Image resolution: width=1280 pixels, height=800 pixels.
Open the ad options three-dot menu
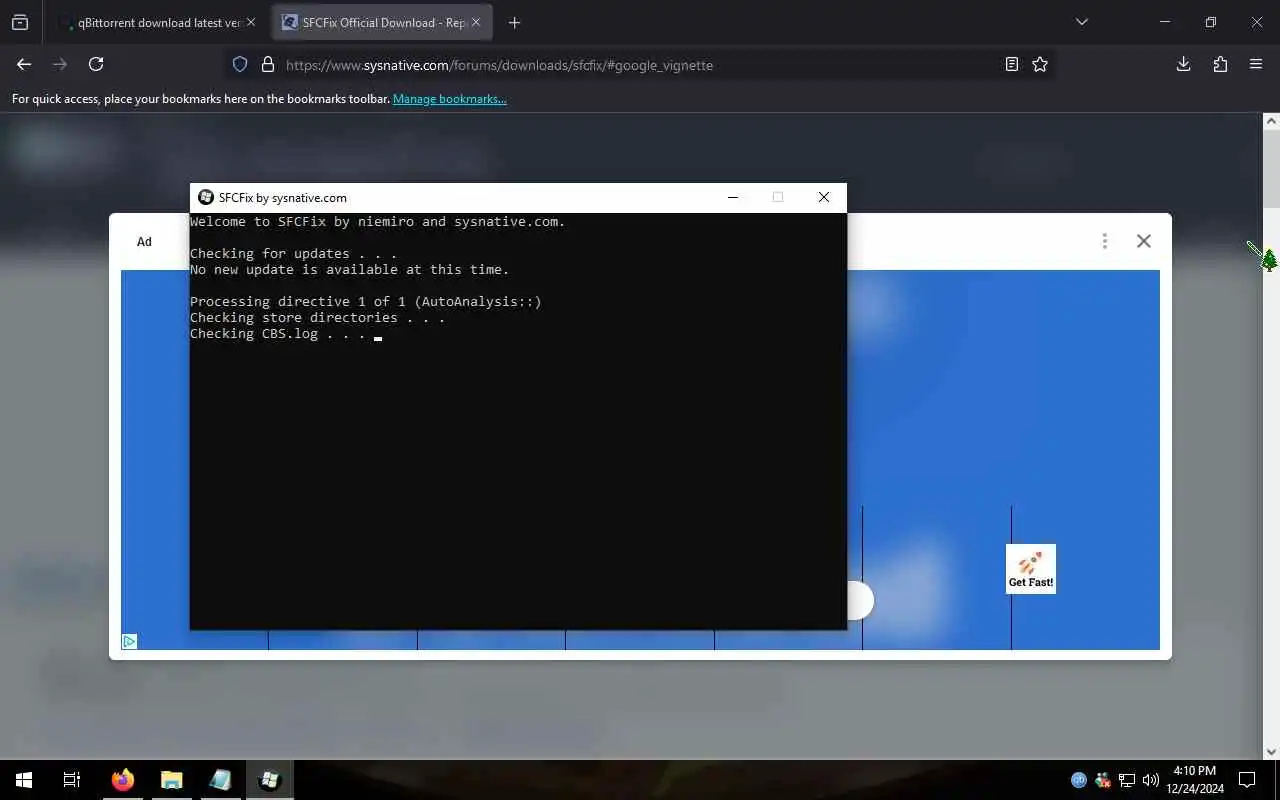tap(1104, 241)
